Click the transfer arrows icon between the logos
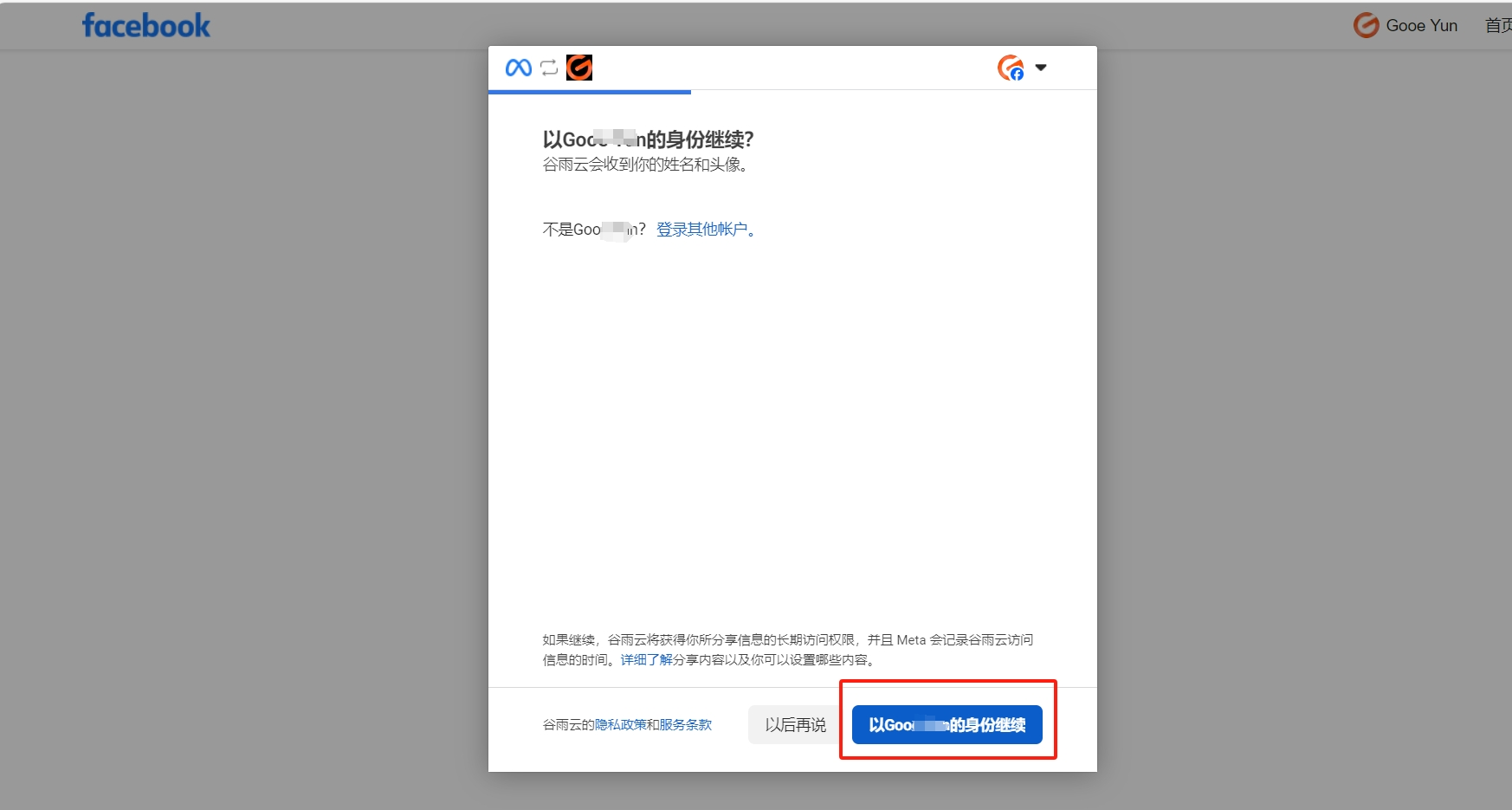This screenshot has width=1512, height=810. click(x=547, y=67)
